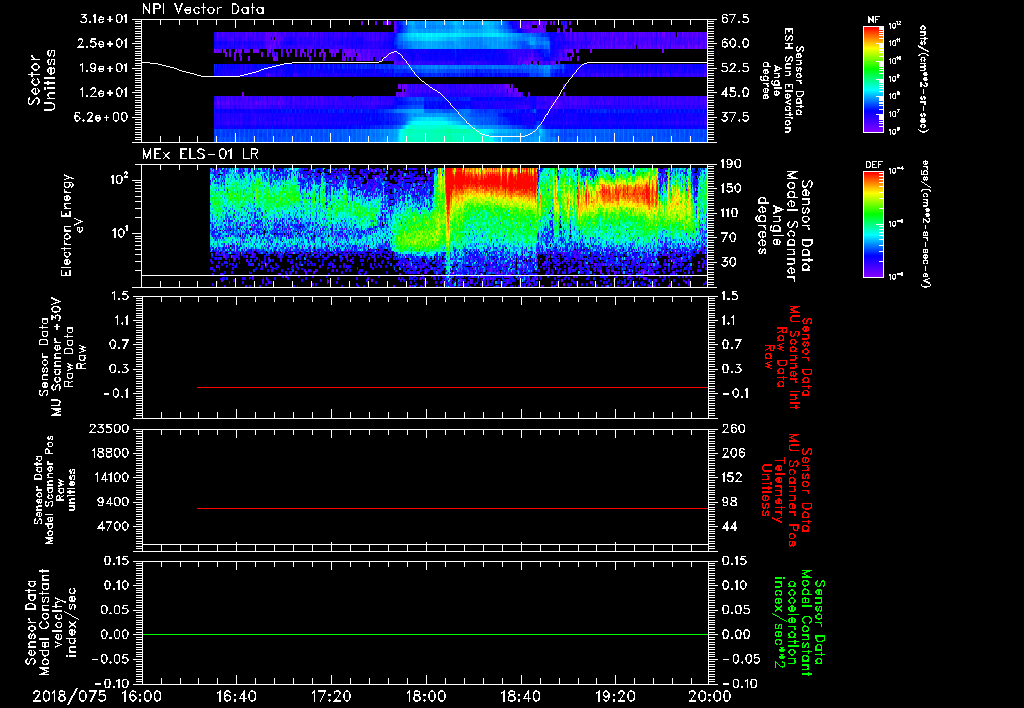Click the 45.0 sun elevation axis value
The width and height of the screenshot is (1024, 708).
point(735,92)
